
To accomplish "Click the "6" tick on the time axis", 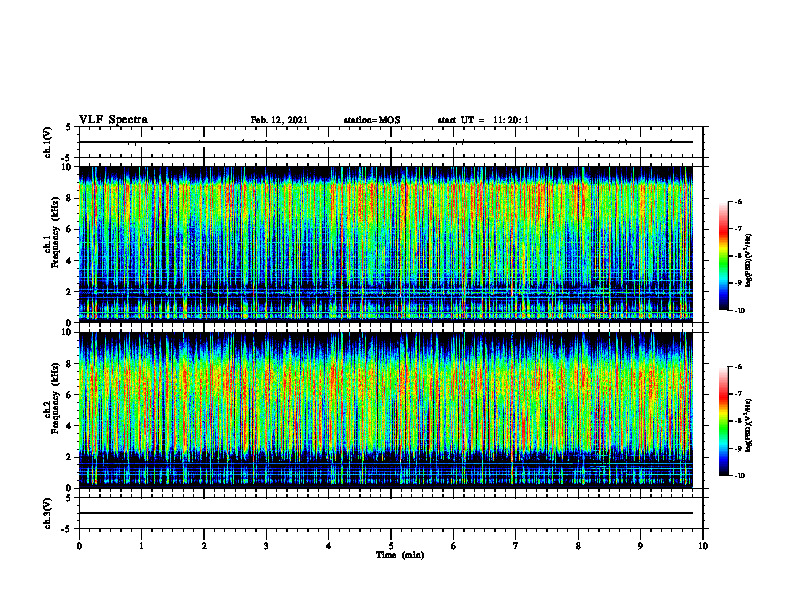I will tap(454, 546).
